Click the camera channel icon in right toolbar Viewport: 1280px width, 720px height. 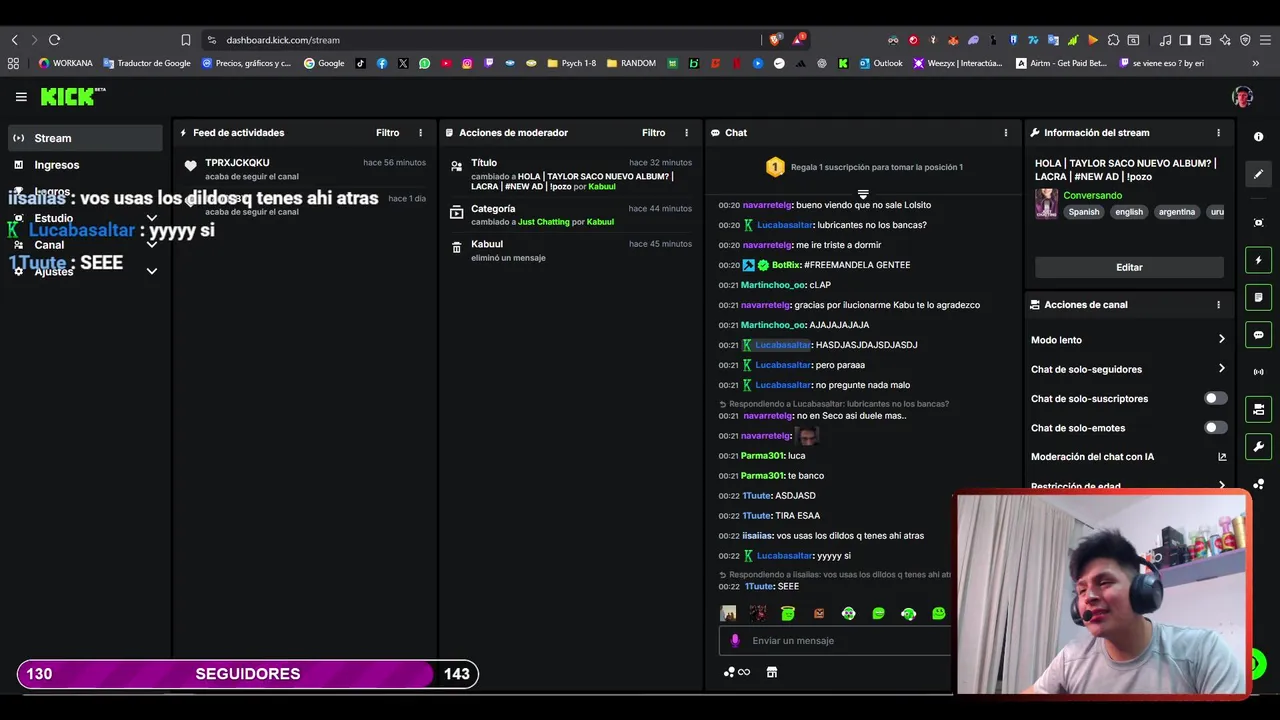[x=1259, y=409]
